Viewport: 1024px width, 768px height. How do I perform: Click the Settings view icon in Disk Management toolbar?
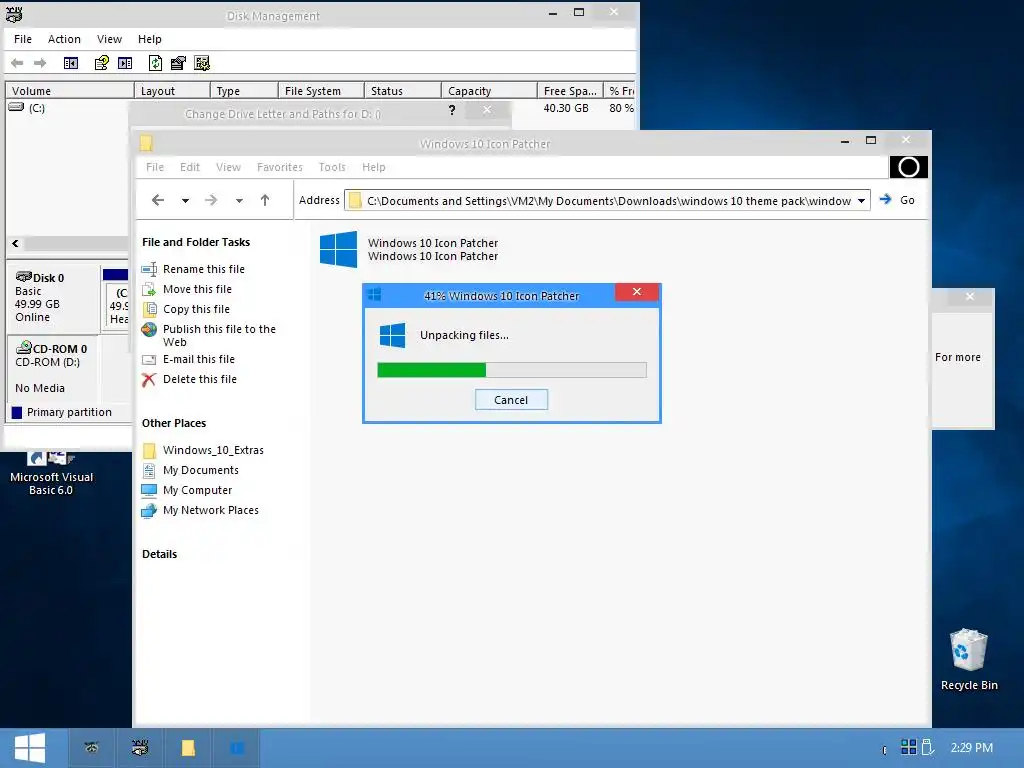point(202,63)
